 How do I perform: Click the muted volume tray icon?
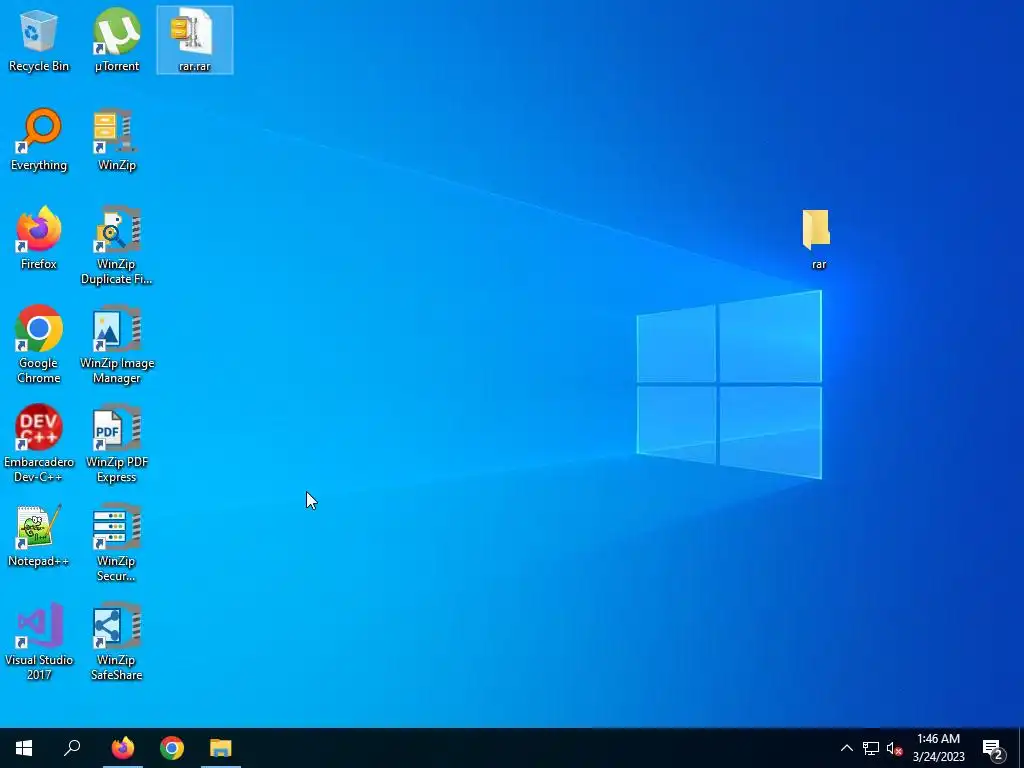(895, 748)
